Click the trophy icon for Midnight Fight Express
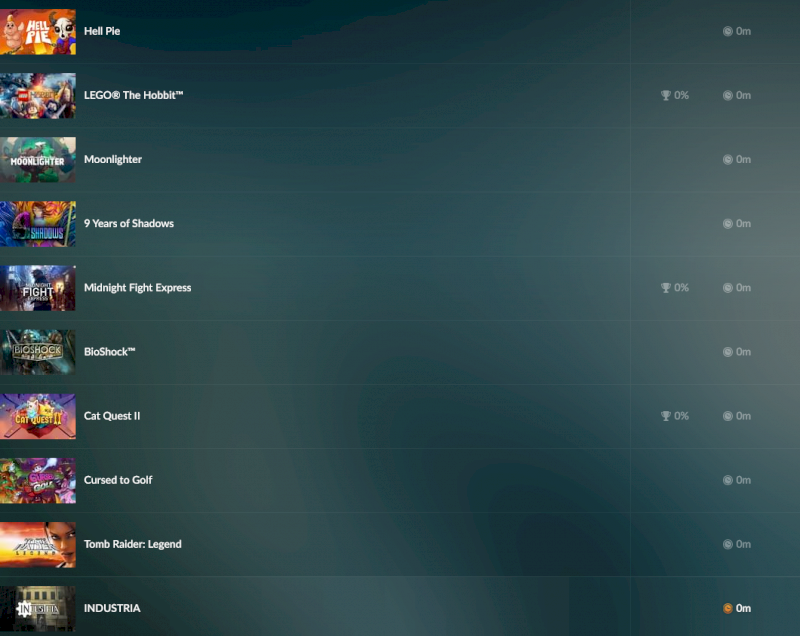The width and height of the screenshot is (800, 636). 666,288
